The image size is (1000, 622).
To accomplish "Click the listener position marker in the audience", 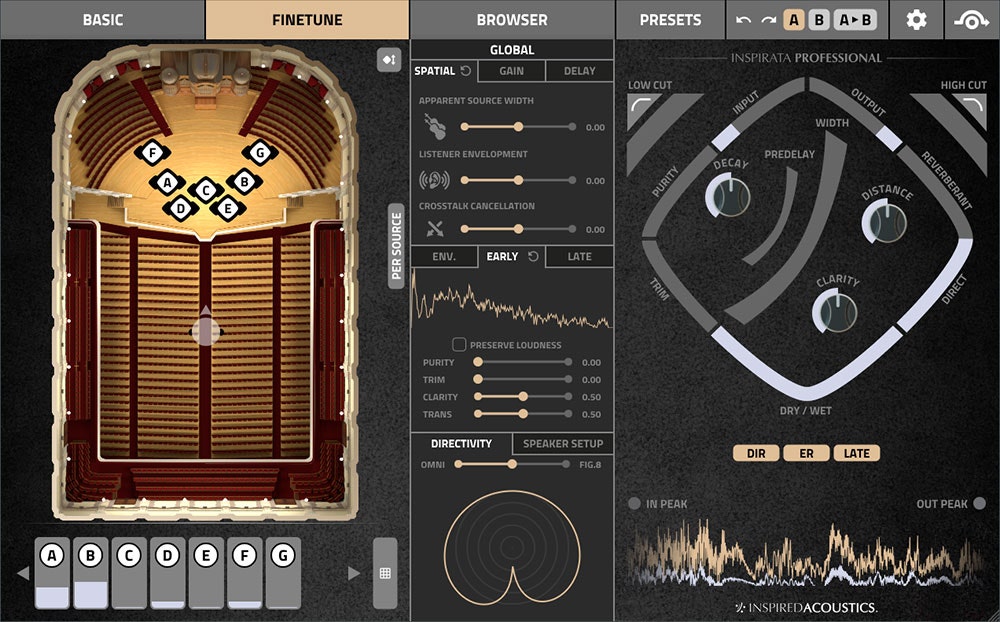I will point(206,331).
